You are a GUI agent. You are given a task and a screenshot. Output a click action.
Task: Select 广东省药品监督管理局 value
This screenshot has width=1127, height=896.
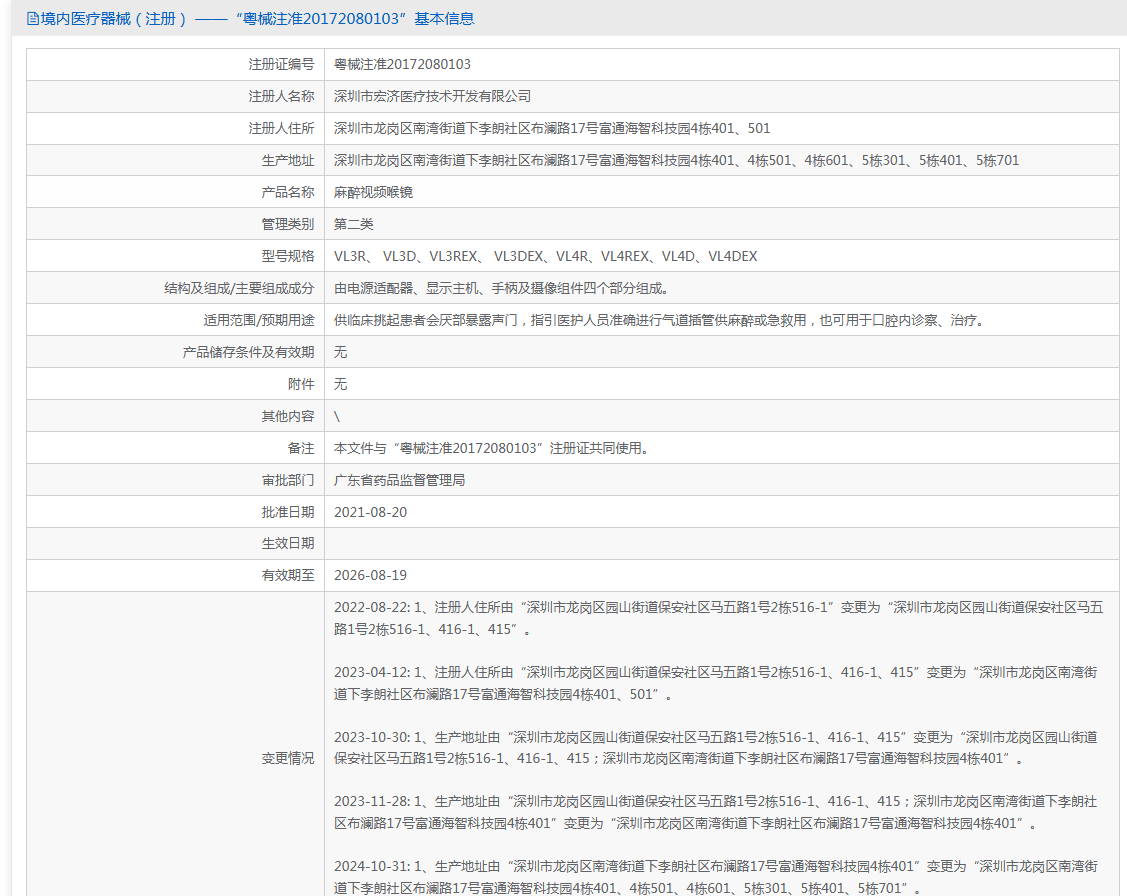(x=400, y=480)
